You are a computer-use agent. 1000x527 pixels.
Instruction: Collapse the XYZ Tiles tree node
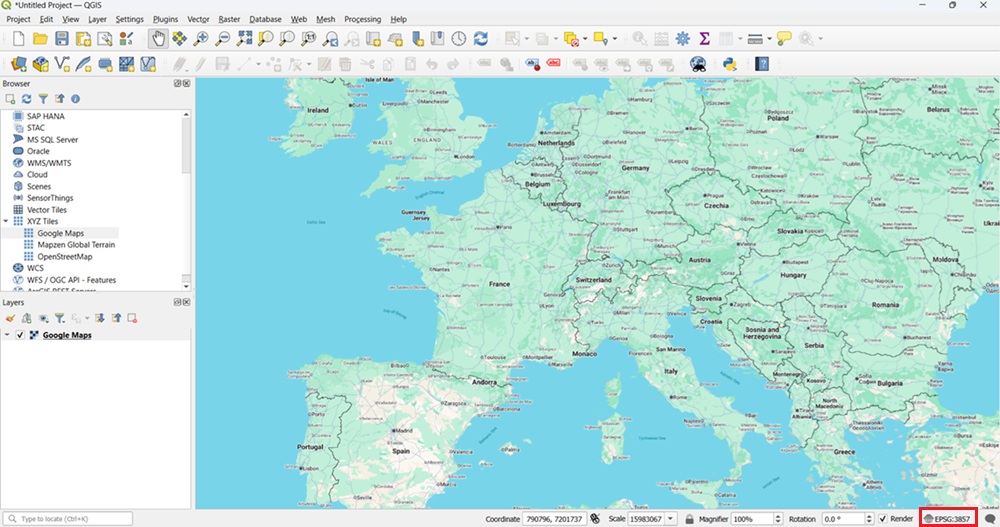[6, 221]
